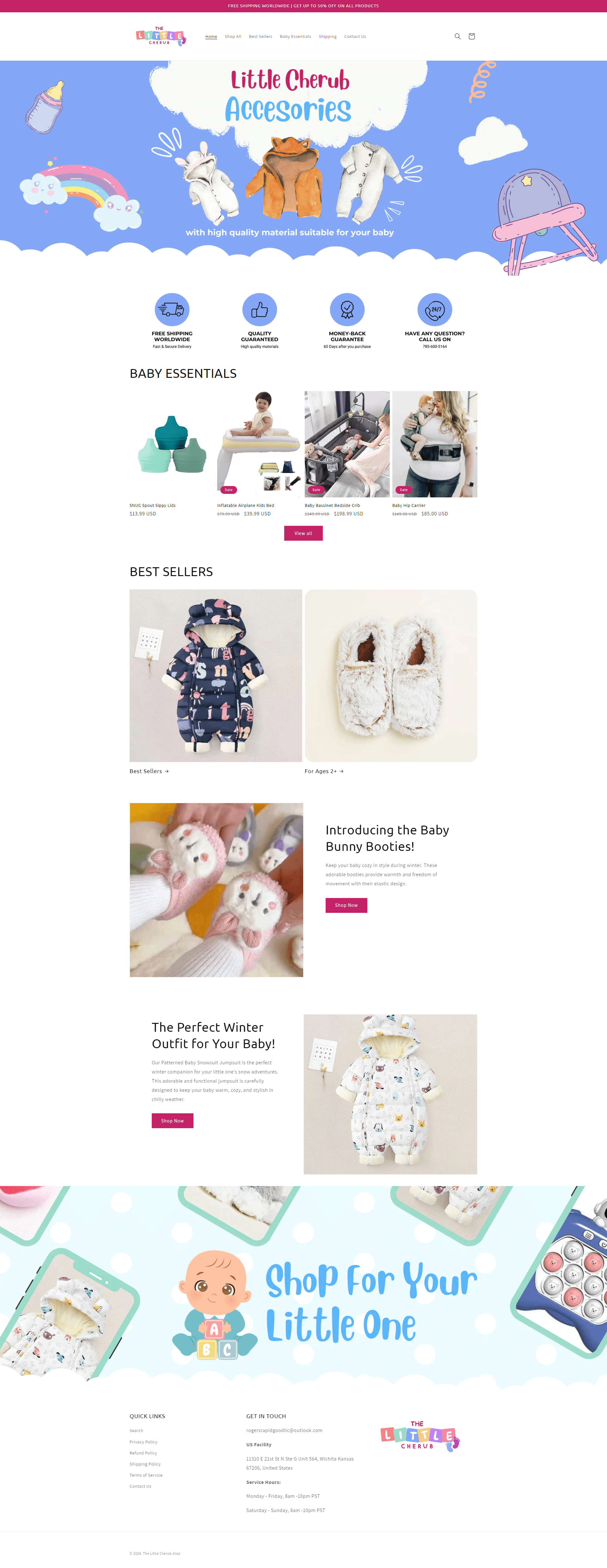Click the quality guaranteed thumbs-up icon
This screenshot has height=1568, width=607.
coord(259,310)
